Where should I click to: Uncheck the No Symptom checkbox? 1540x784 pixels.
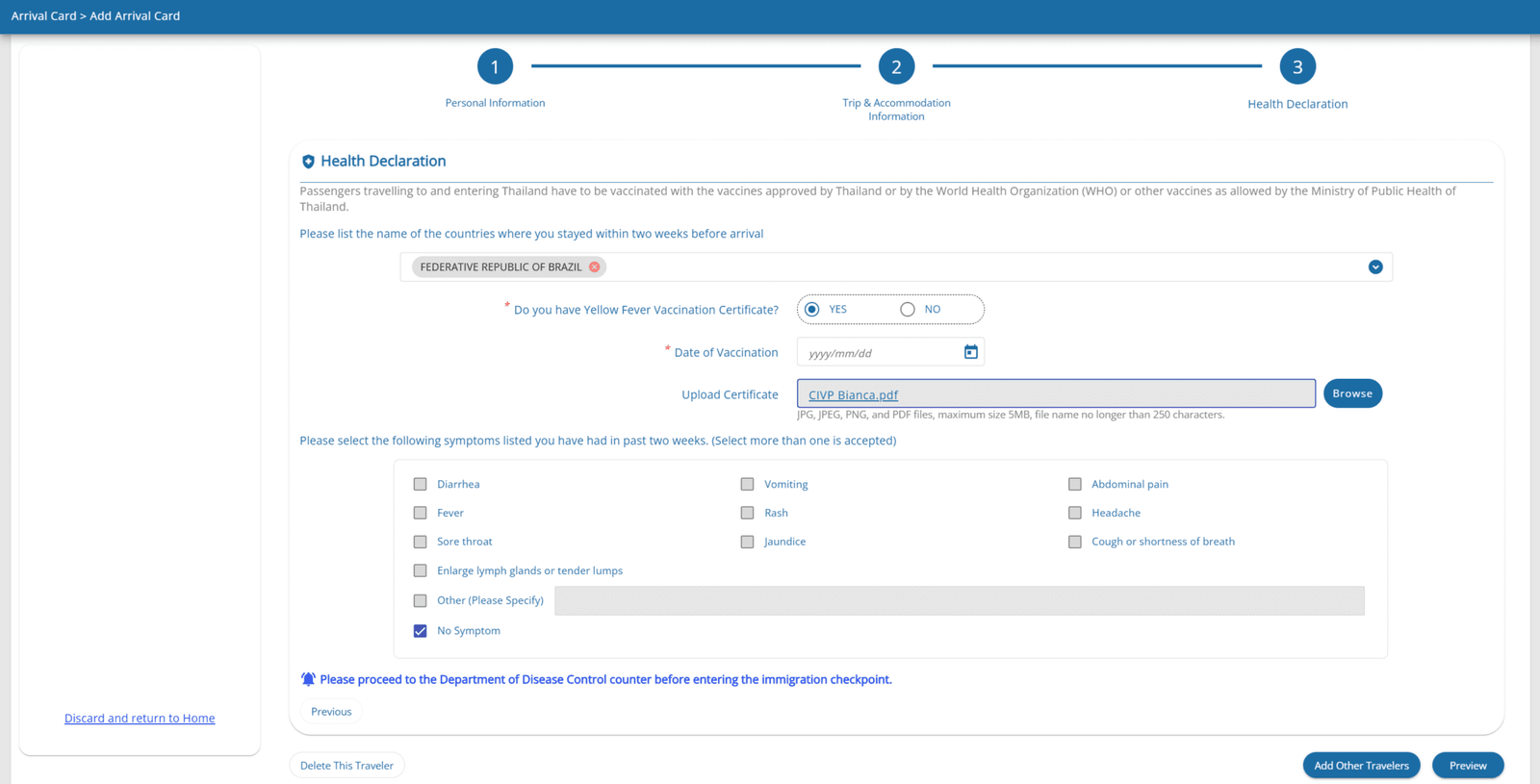421,631
